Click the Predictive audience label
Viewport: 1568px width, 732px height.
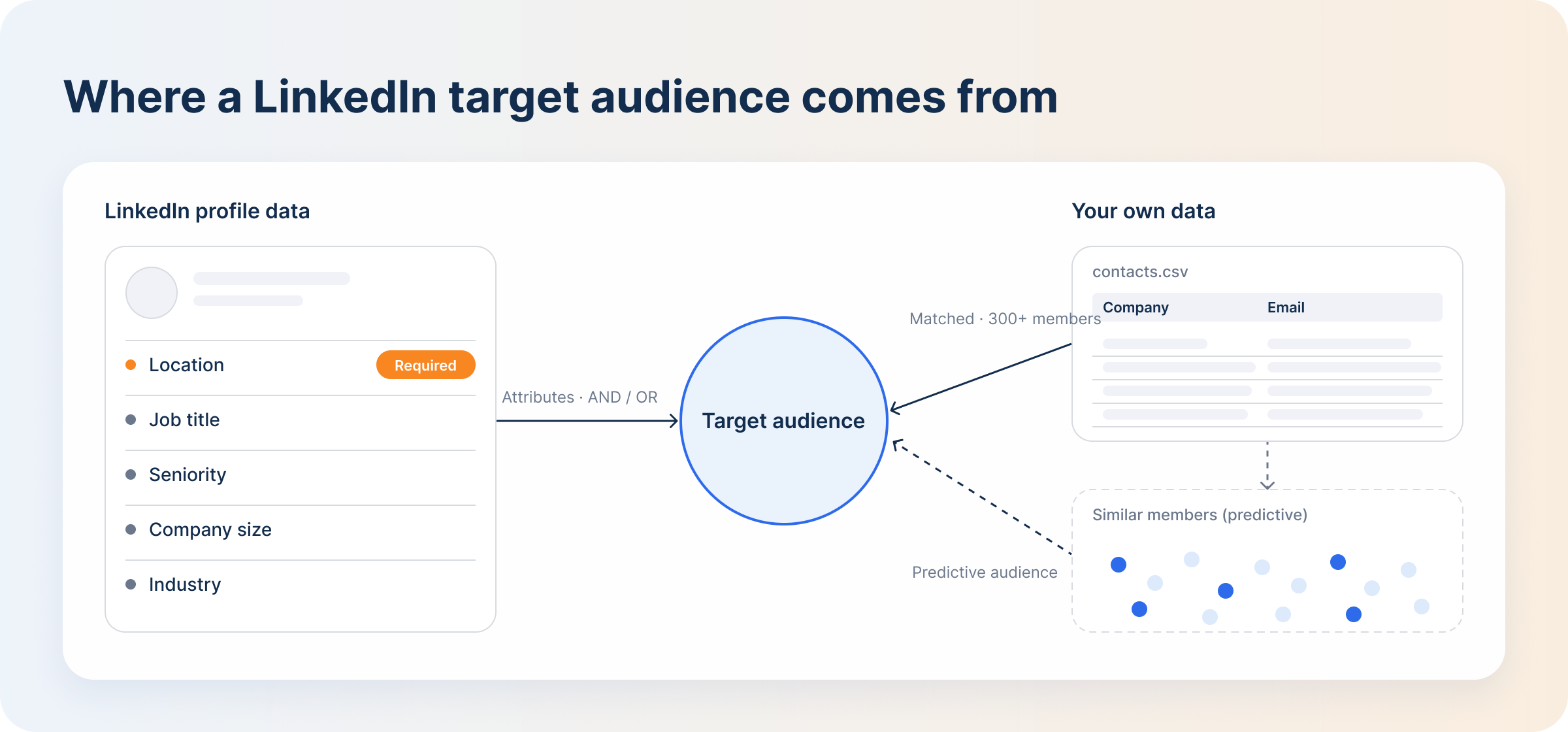pyautogui.click(x=985, y=573)
